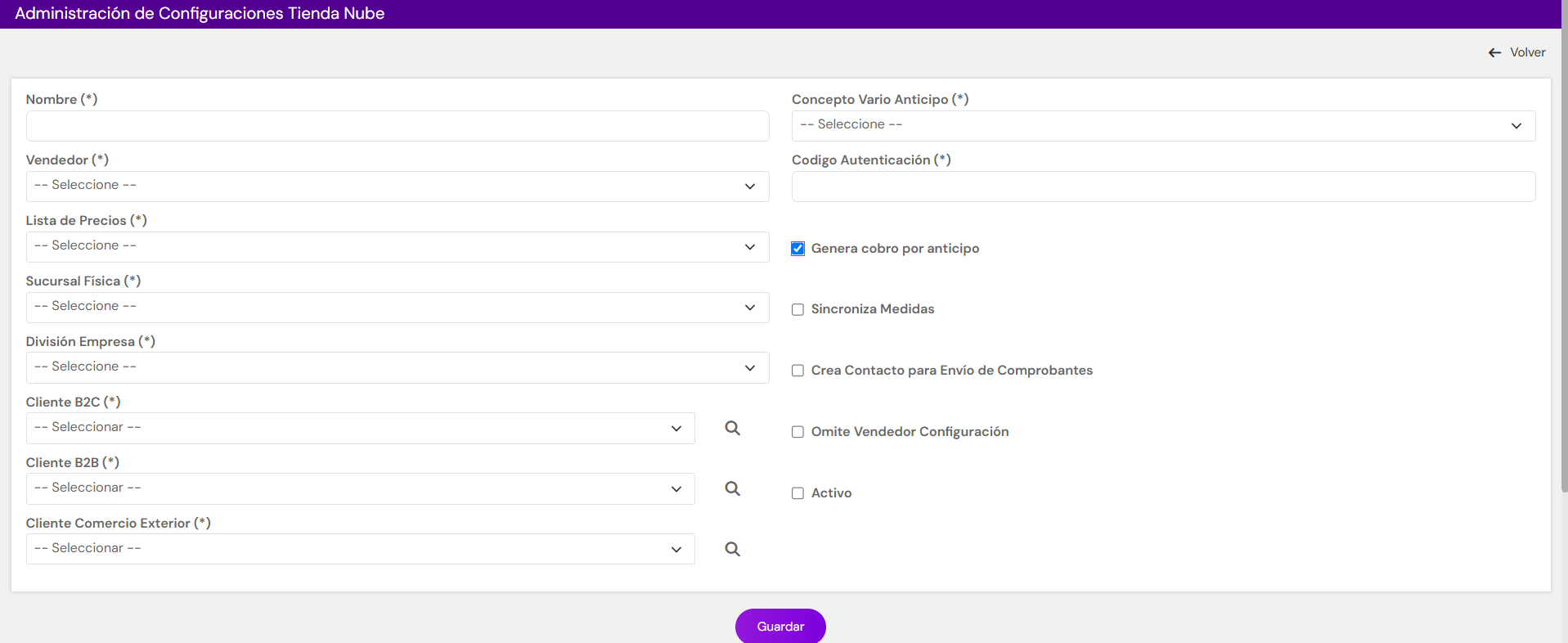The height and width of the screenshot is (643, 1568).
Task: Click the Guardar button
Action: coord(780,626)
